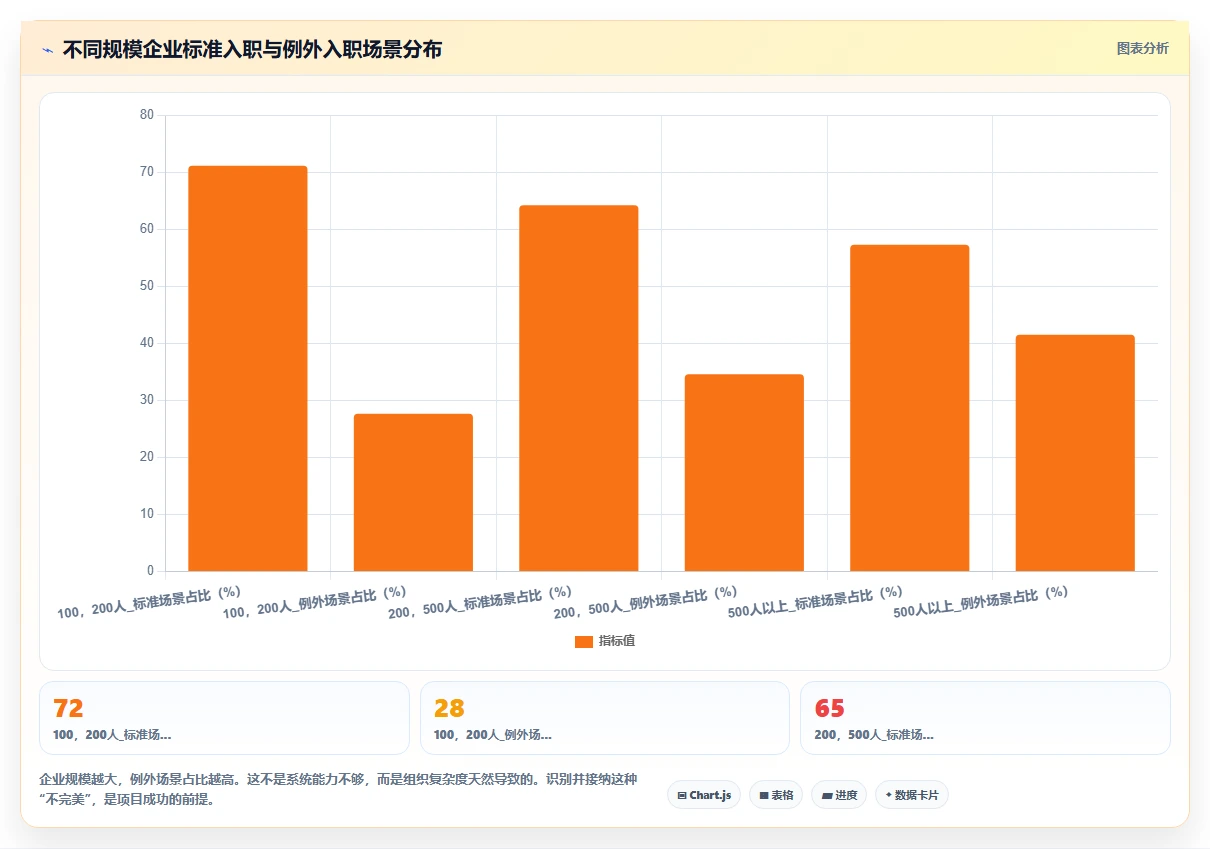Select the 表格 tag pill
Screen dimensions: 1210x849
(x=776, y=795)
